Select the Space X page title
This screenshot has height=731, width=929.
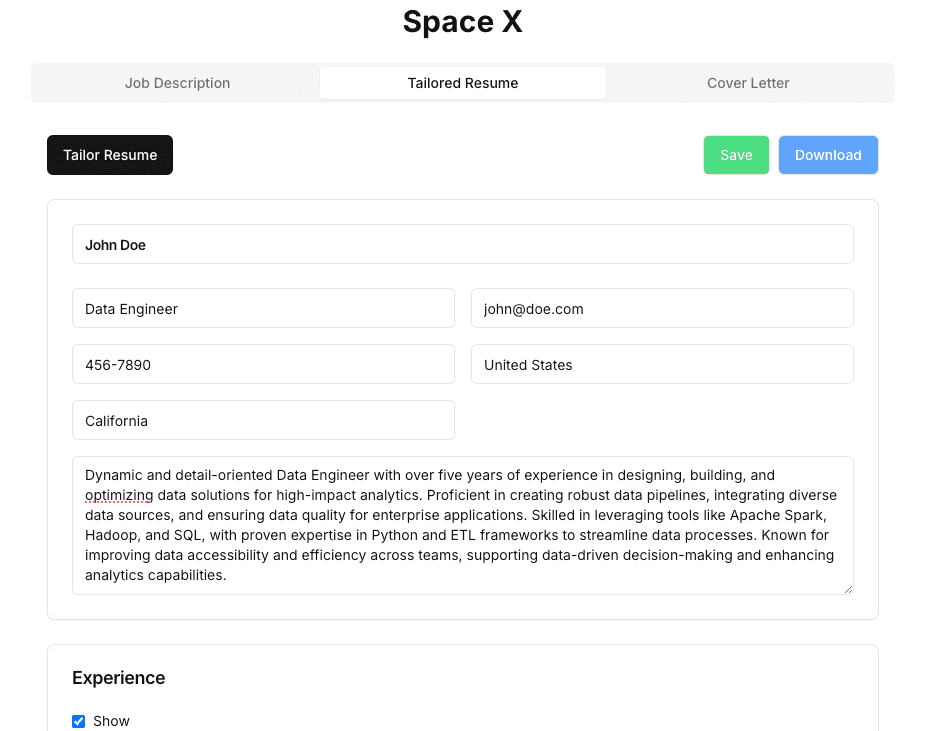tap(463, 22)
